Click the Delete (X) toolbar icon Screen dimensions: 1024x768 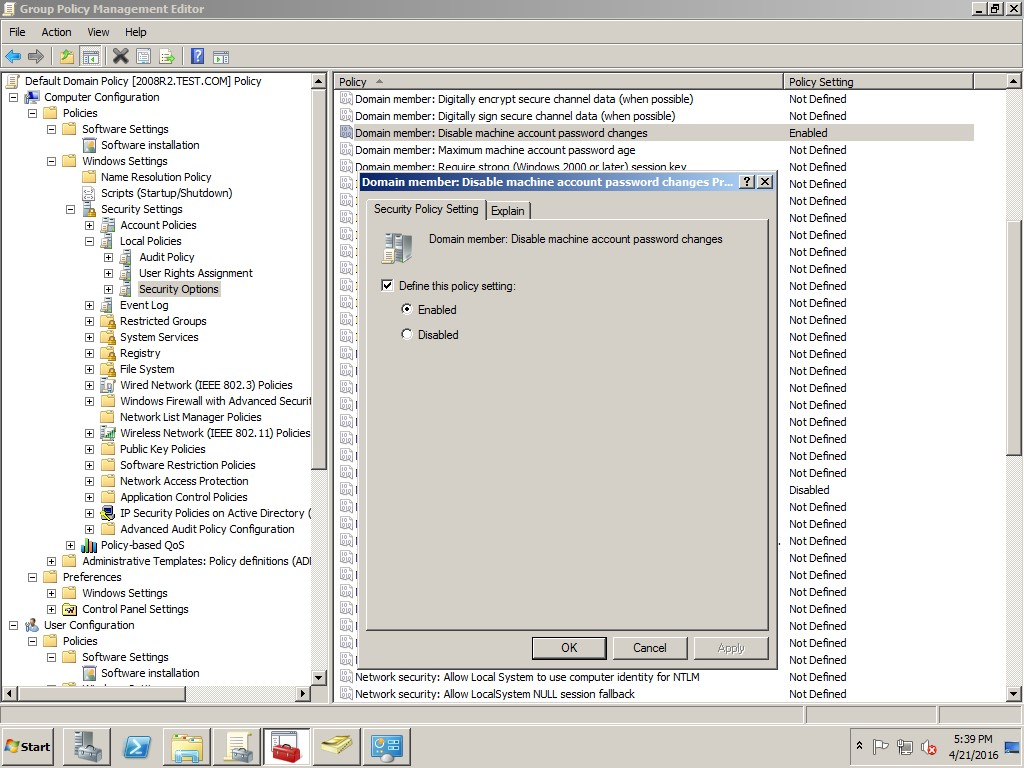tap(120, 57)
